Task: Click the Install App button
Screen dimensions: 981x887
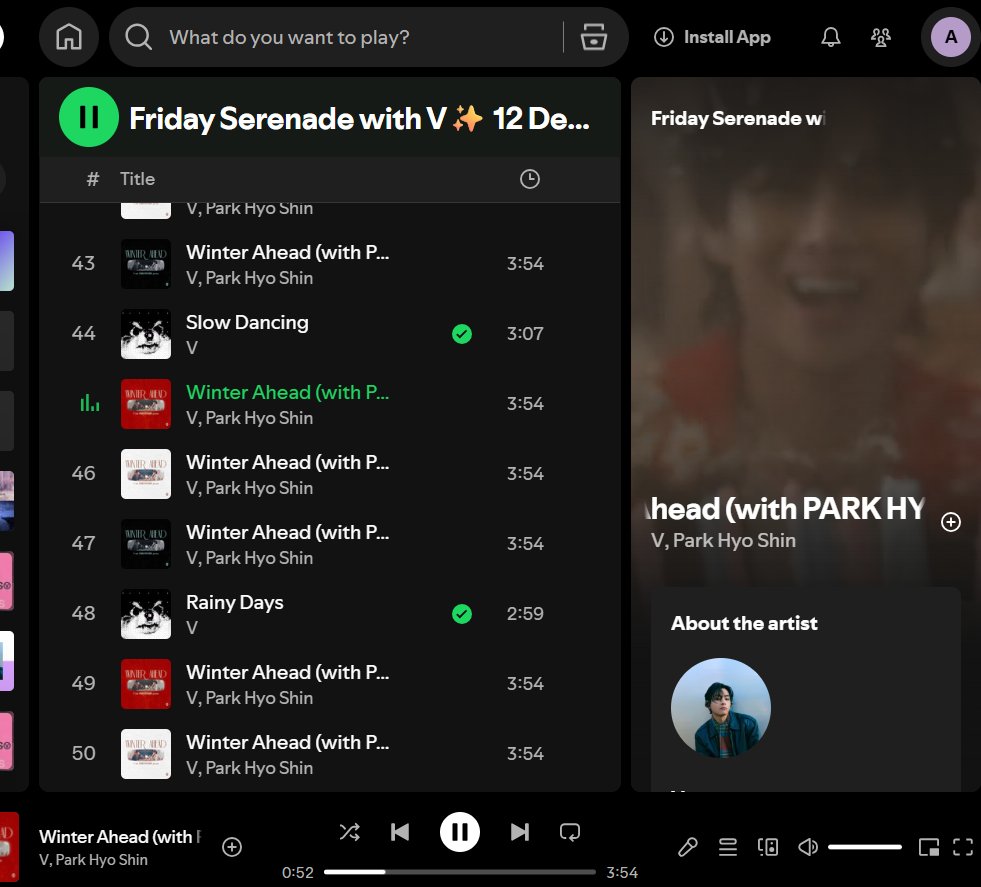Action: click(x=712, y=36)
